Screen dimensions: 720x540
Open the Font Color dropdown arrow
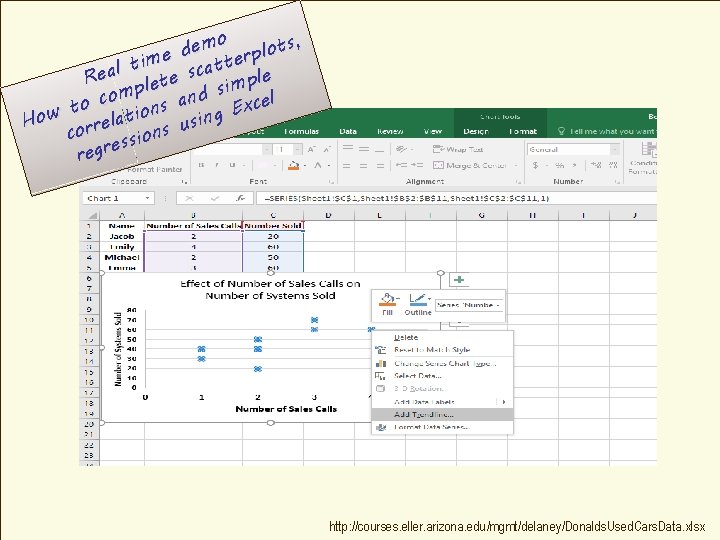[x=329, y=166]
